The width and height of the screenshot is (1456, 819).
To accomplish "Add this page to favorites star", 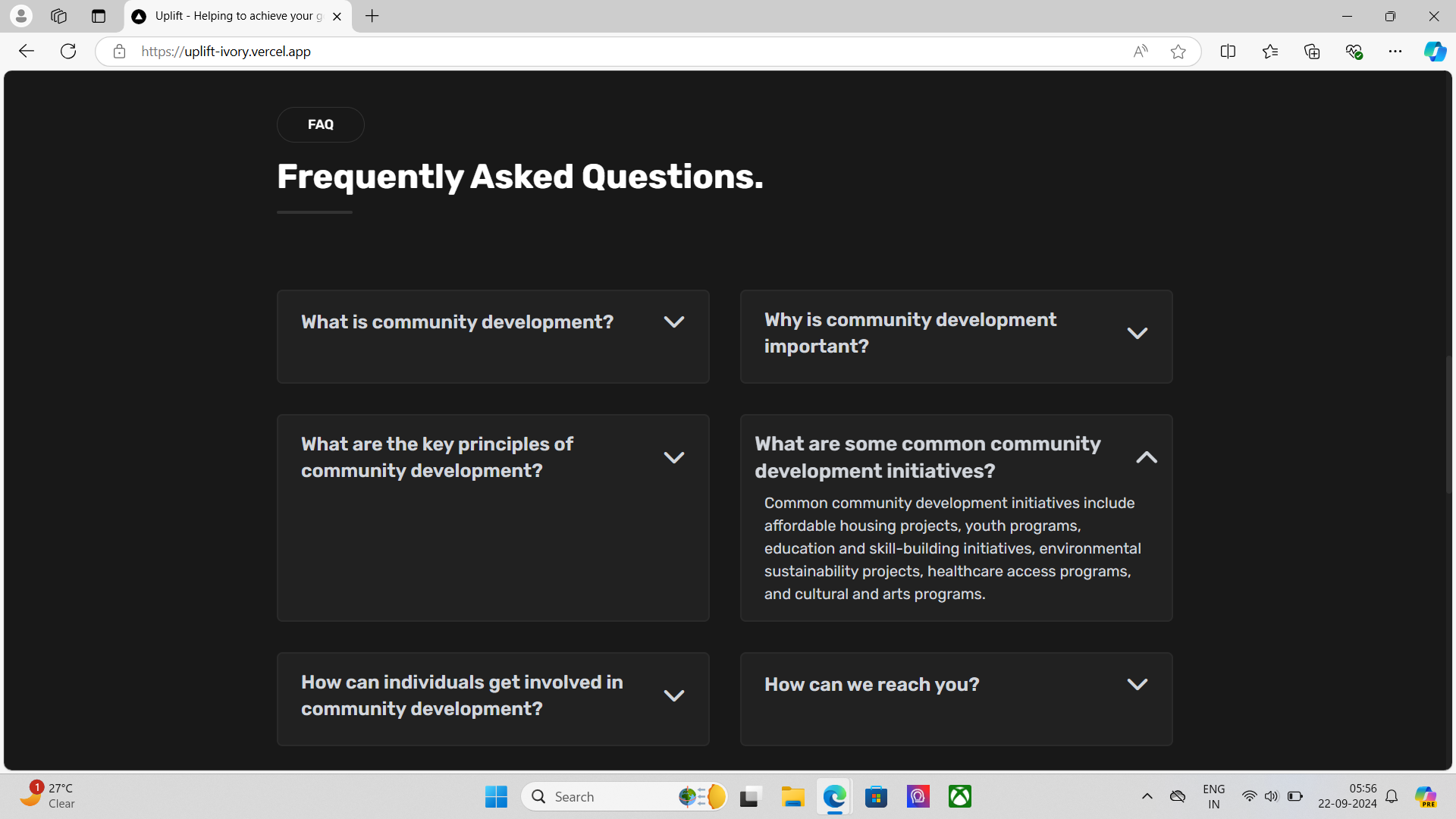I will (x=1178, y=52).
